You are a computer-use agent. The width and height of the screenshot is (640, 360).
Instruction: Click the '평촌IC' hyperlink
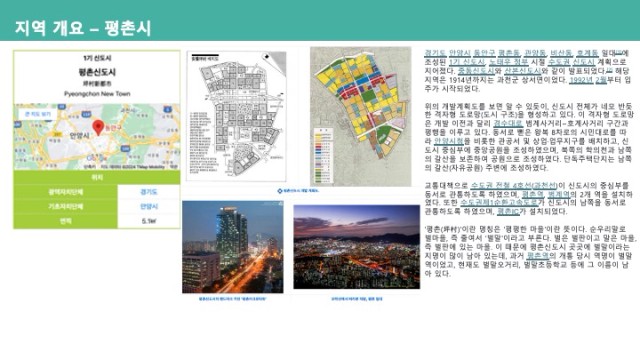[x=508, y=211]
